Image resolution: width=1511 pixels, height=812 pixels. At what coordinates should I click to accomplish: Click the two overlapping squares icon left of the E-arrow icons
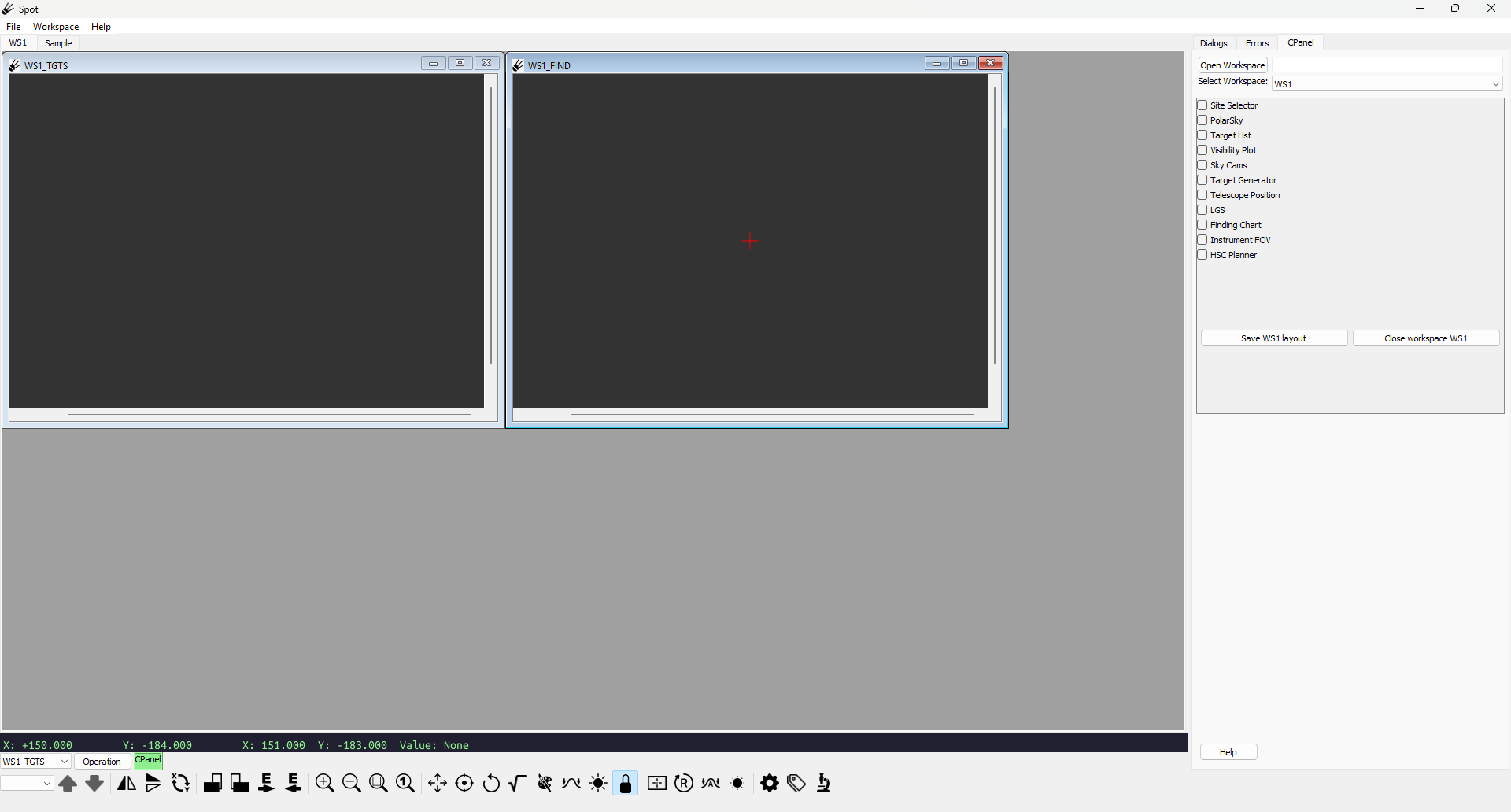tap(212, 784)
